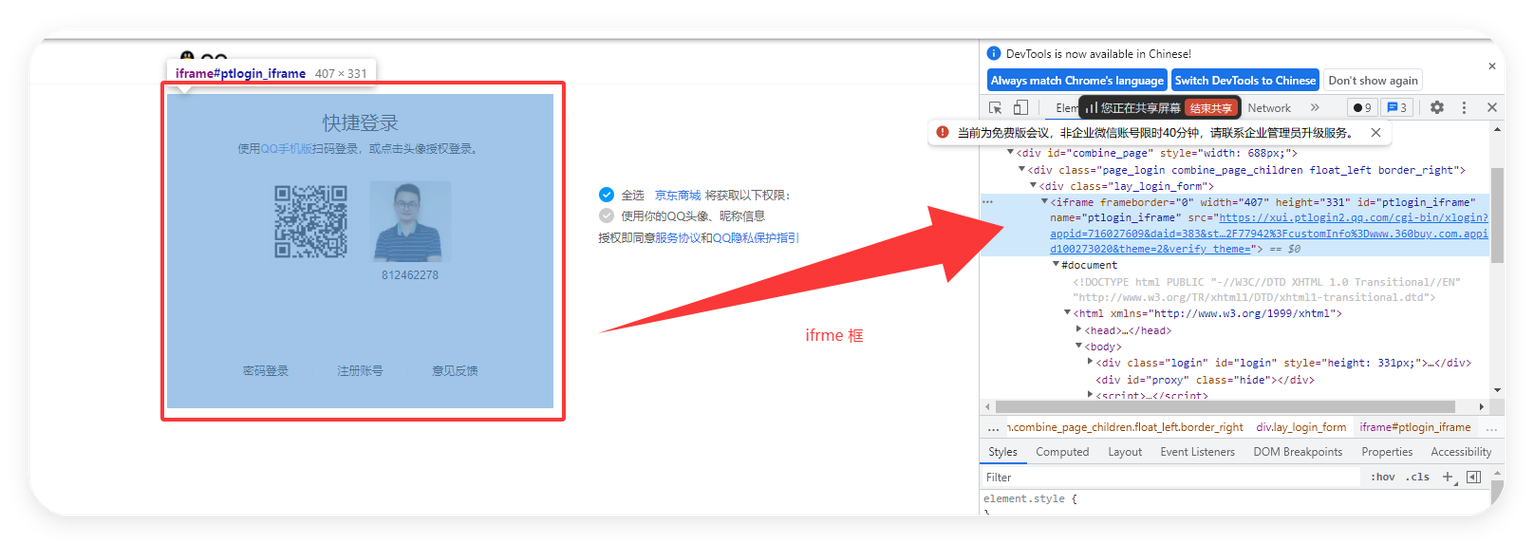This screenshot has height=544, width=1534.
Task: Open the QQ隐私保护指引 link
Action: pyautogui.click(x=756, y=237)
